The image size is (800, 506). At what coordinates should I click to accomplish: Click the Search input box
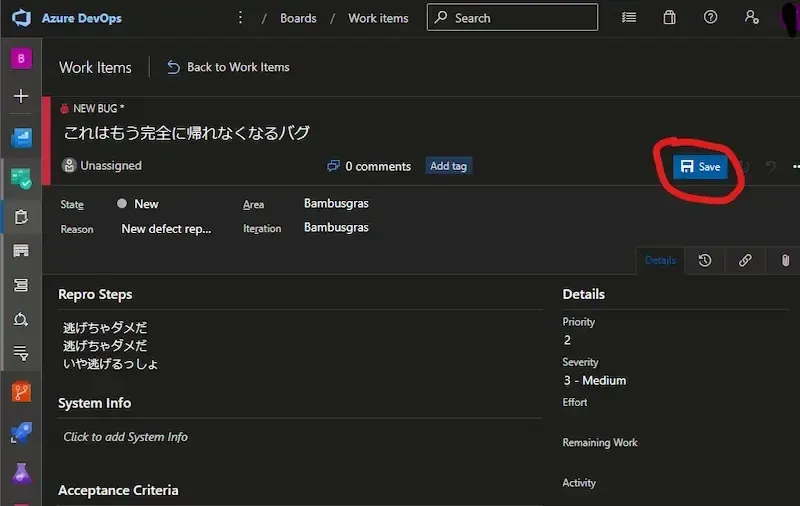(512, 18)
